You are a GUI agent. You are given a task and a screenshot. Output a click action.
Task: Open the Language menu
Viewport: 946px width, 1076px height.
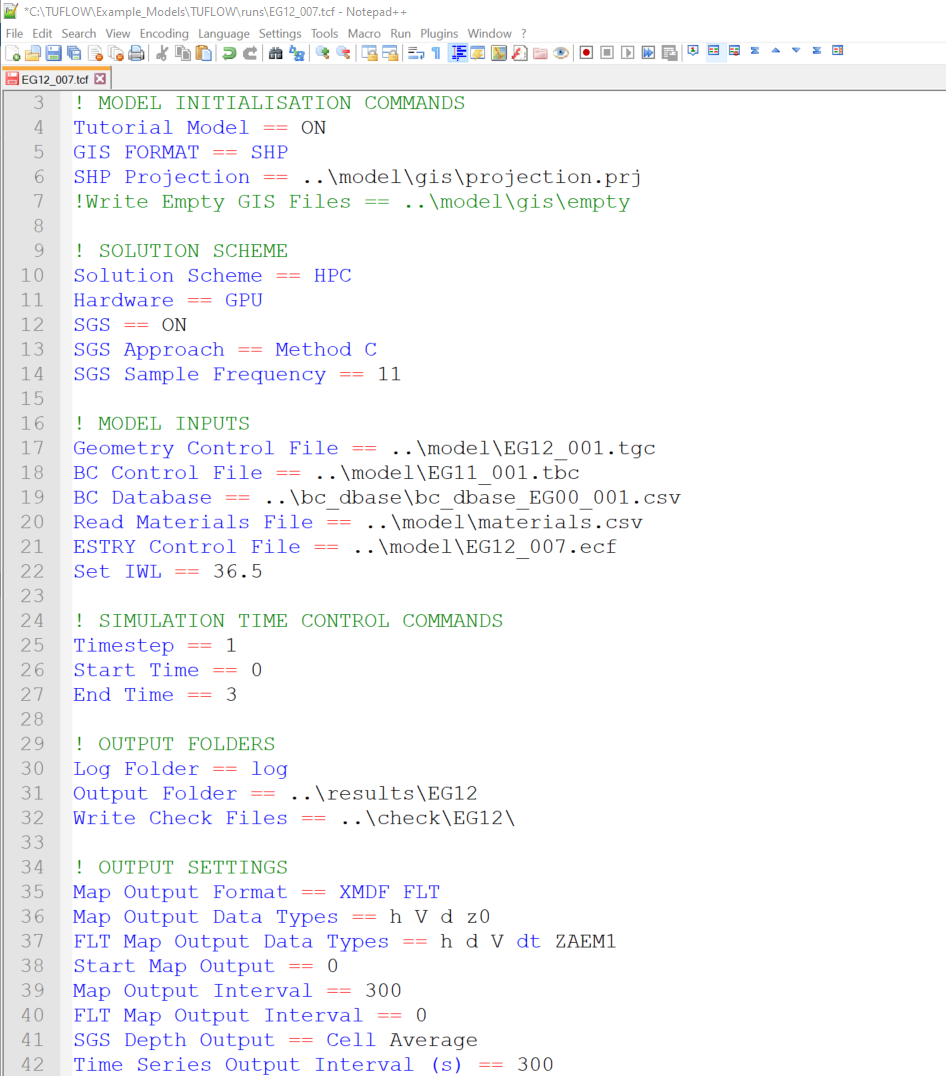coord(222,33)
